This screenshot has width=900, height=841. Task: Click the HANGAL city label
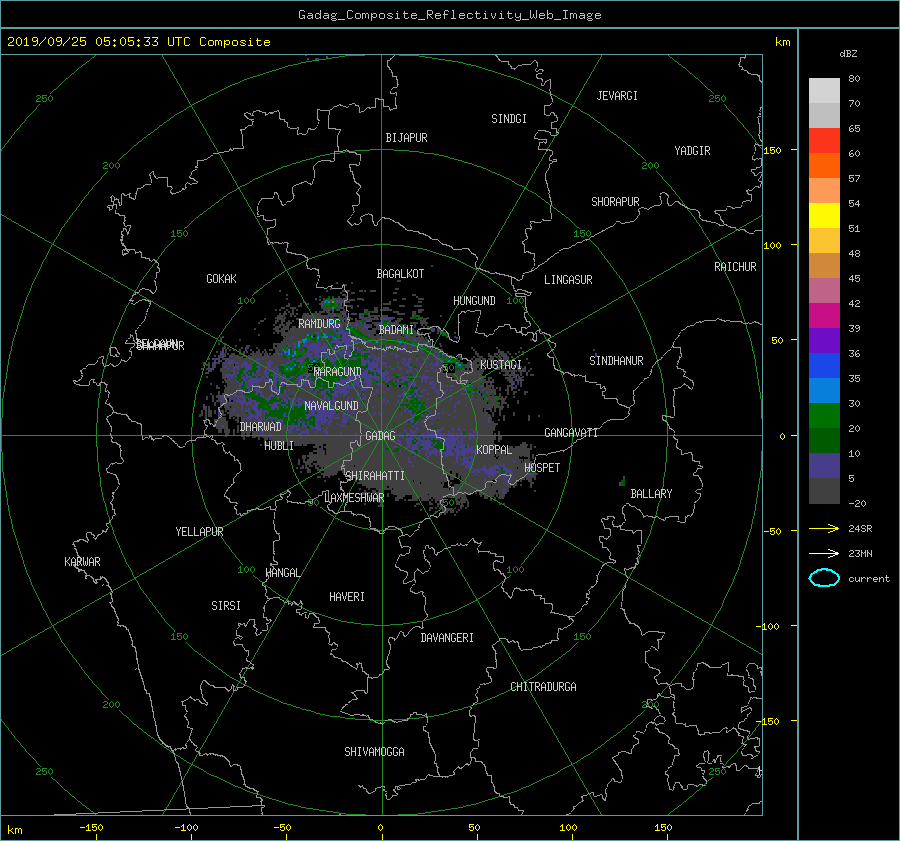pyautogui.click(x=282, y=573)
